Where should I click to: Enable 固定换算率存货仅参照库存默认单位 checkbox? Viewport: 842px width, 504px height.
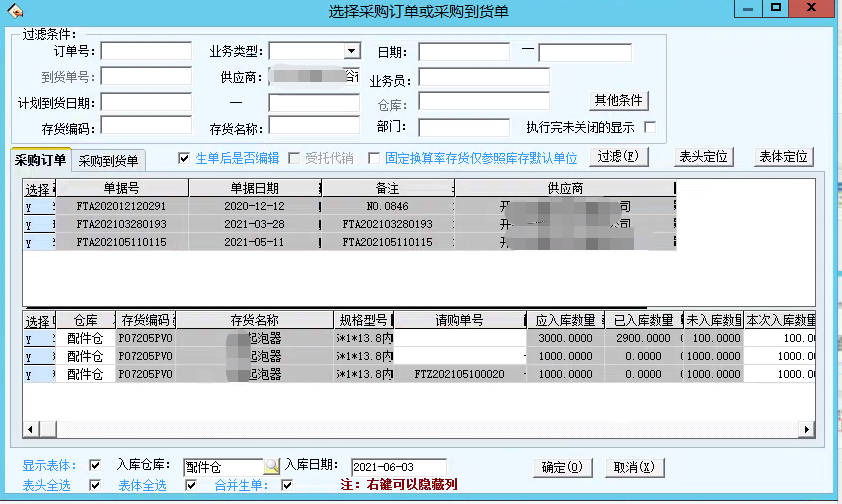[x=374, y=158]
